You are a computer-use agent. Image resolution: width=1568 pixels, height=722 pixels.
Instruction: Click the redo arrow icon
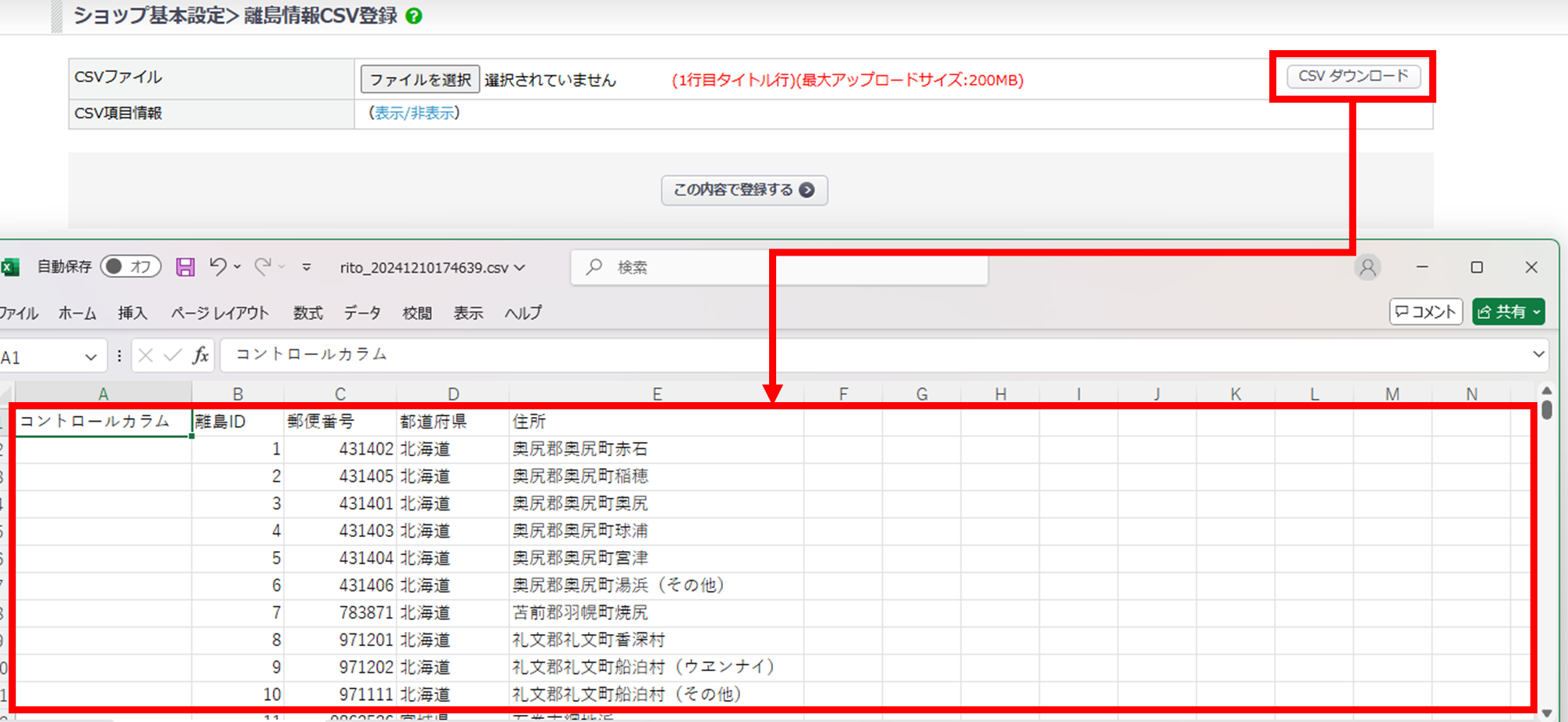click(x=263, y=267)
